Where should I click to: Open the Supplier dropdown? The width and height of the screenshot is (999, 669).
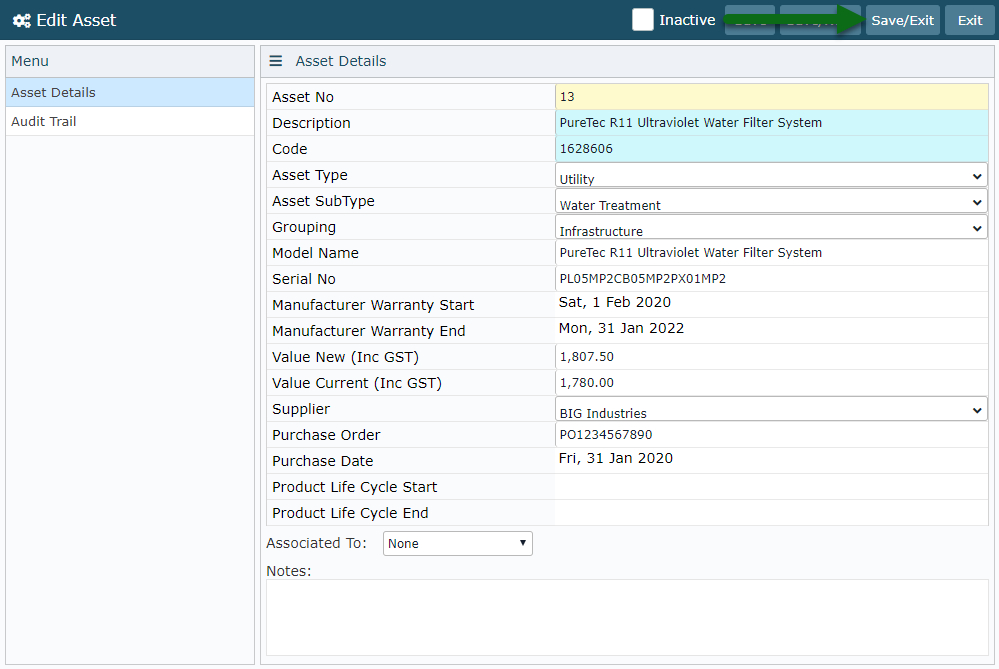pos(771,409)
